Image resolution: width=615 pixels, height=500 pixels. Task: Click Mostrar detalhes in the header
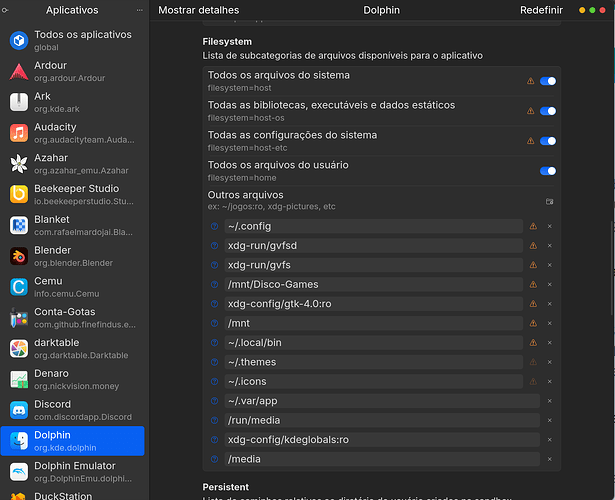tap(198, 10)
